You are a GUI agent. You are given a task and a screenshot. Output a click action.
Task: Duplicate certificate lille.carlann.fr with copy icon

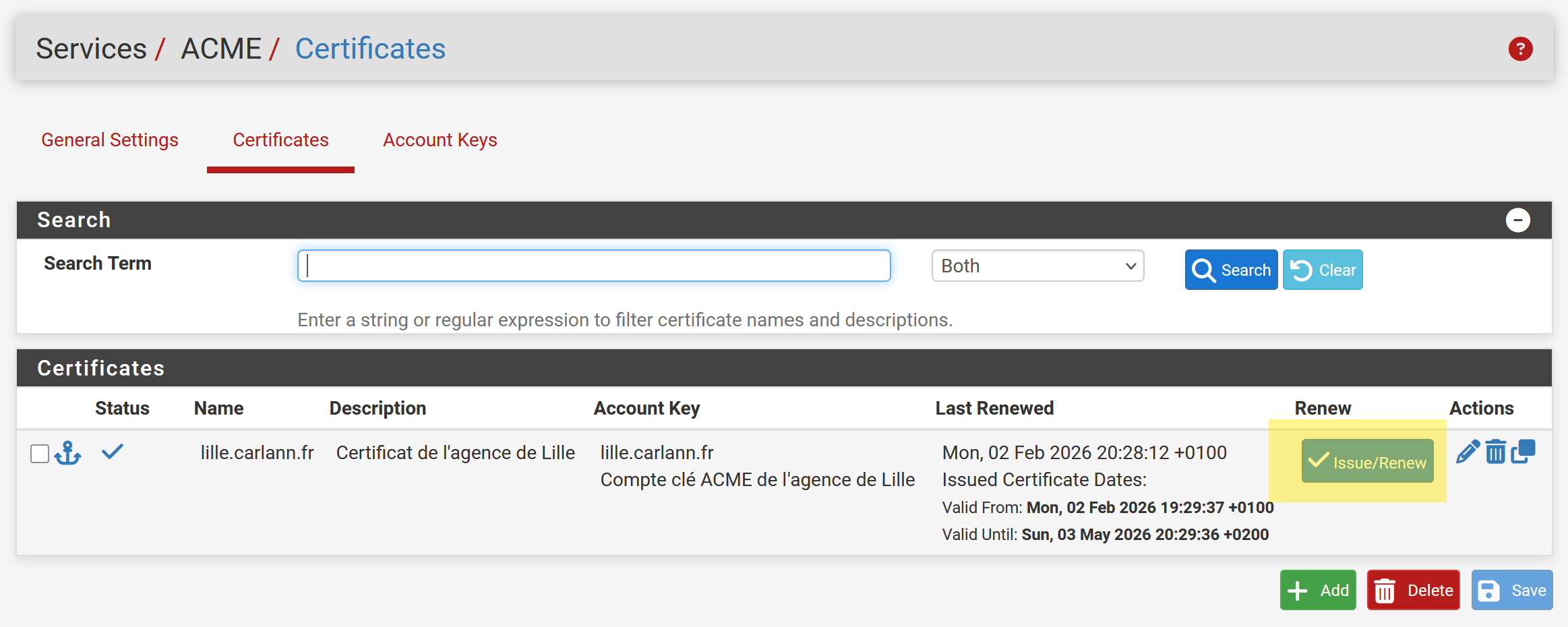[1523, 452]
